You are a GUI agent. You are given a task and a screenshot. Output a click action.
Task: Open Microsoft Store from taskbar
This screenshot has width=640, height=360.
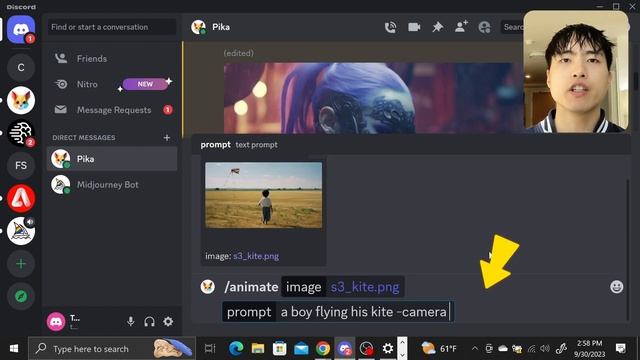[x=280, y=349]
